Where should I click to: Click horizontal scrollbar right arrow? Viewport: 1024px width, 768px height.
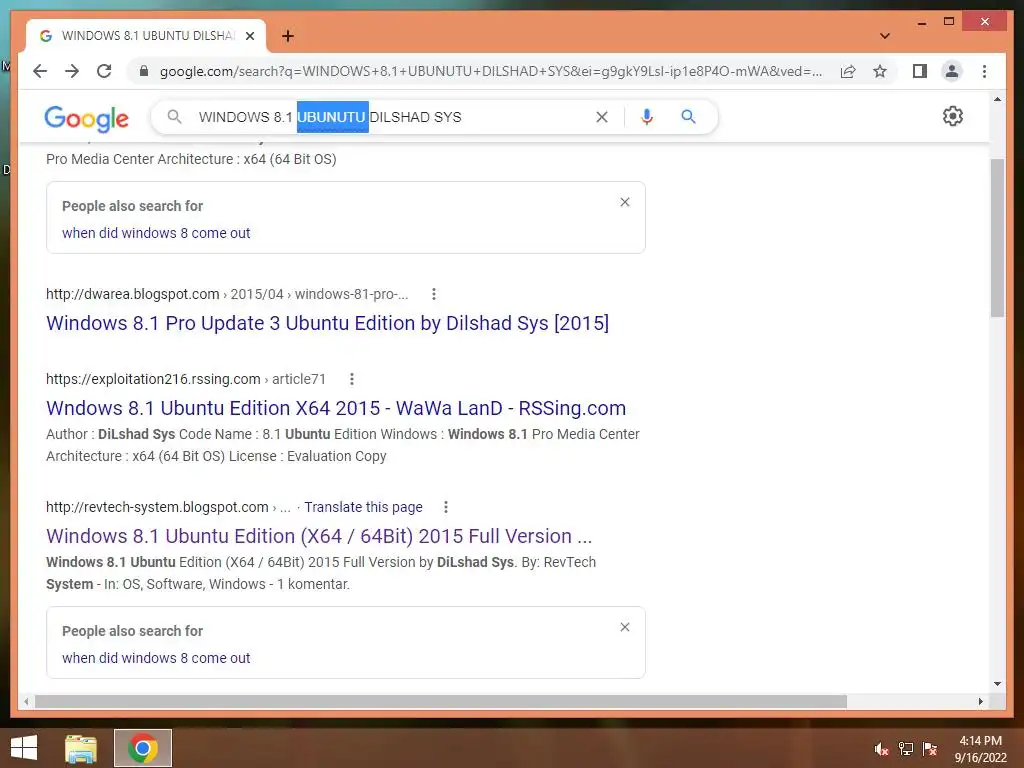980,701
